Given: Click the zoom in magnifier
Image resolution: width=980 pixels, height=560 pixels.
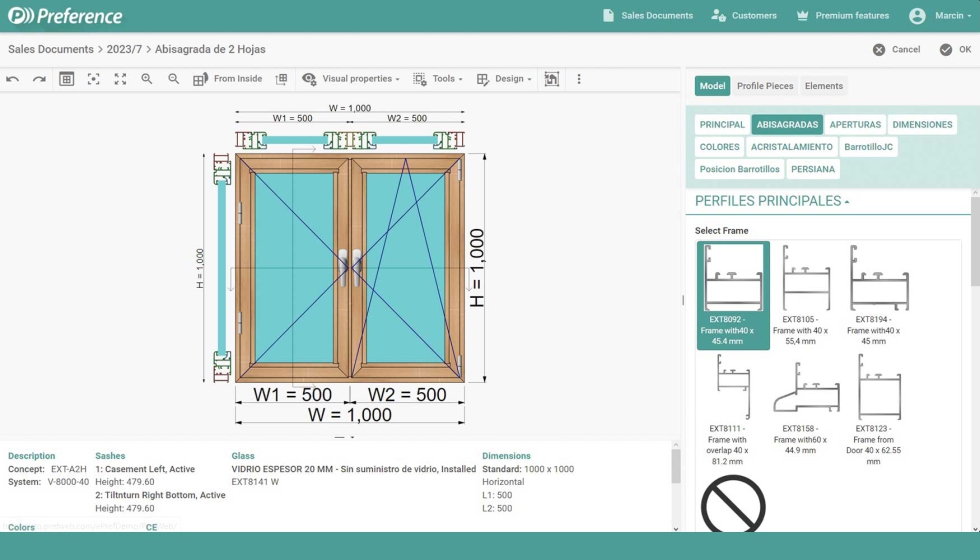Looking at the screenshot, I should (147, 79).
